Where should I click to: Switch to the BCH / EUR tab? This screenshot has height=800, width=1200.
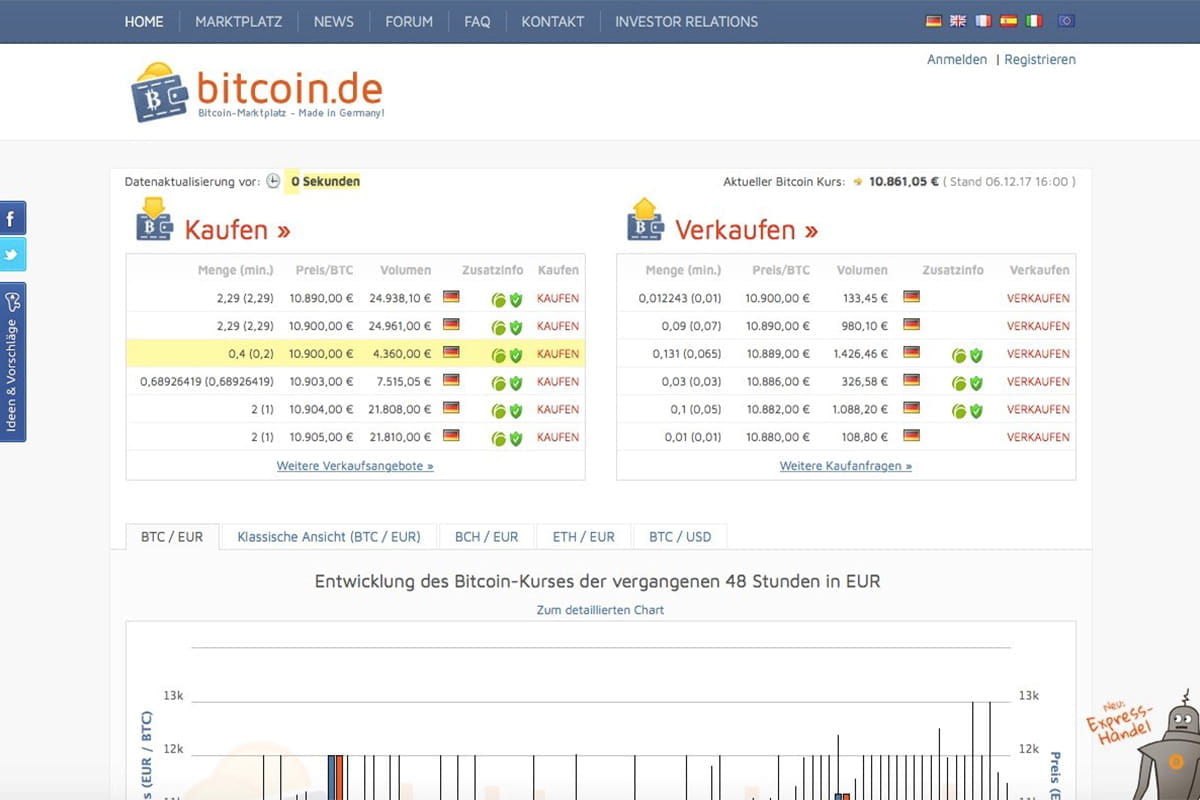[x=486, y=537]
